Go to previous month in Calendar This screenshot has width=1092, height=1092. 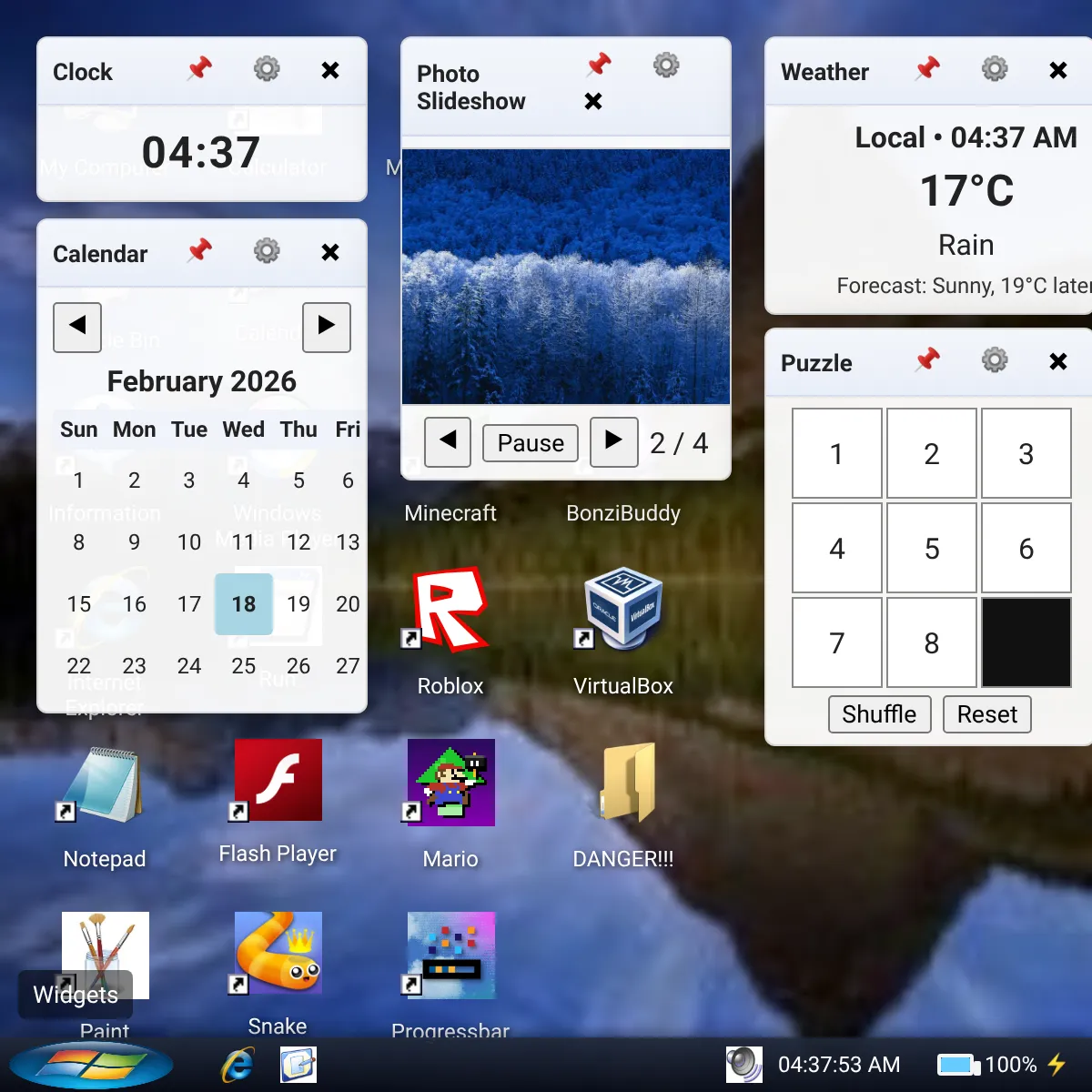pyautogui.click(x=77, y=327)
